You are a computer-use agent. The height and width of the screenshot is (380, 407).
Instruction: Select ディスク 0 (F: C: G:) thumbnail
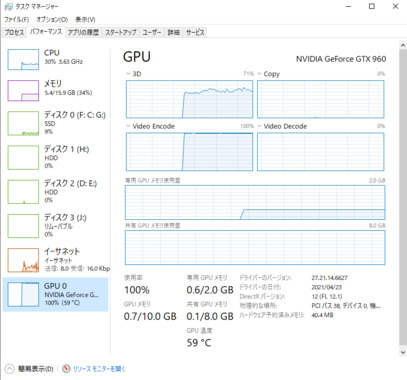point(23,123)
